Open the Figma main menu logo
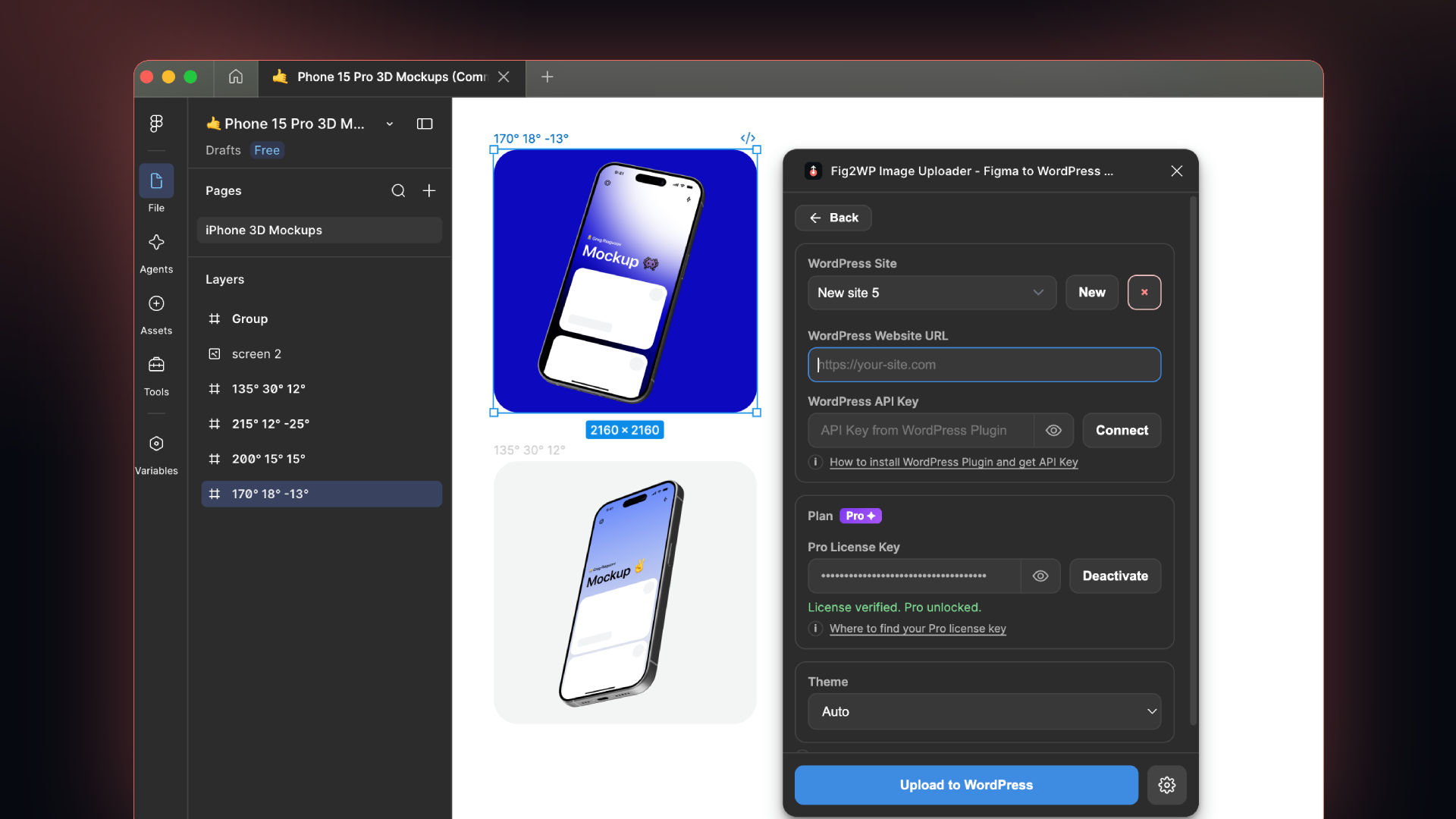The width and height of the screenshot is (1456, 819). tap(156, 124)
